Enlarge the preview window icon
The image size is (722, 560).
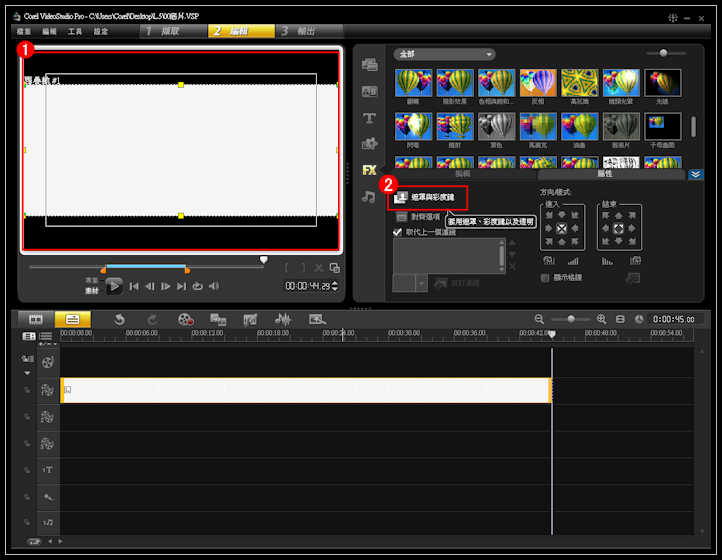[x=335, y=268]
